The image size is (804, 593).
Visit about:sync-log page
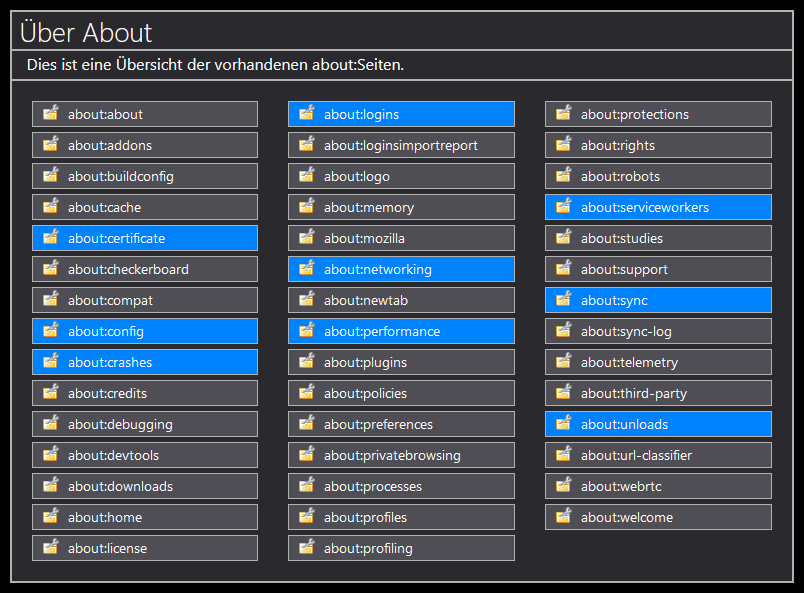pos(626,331)
